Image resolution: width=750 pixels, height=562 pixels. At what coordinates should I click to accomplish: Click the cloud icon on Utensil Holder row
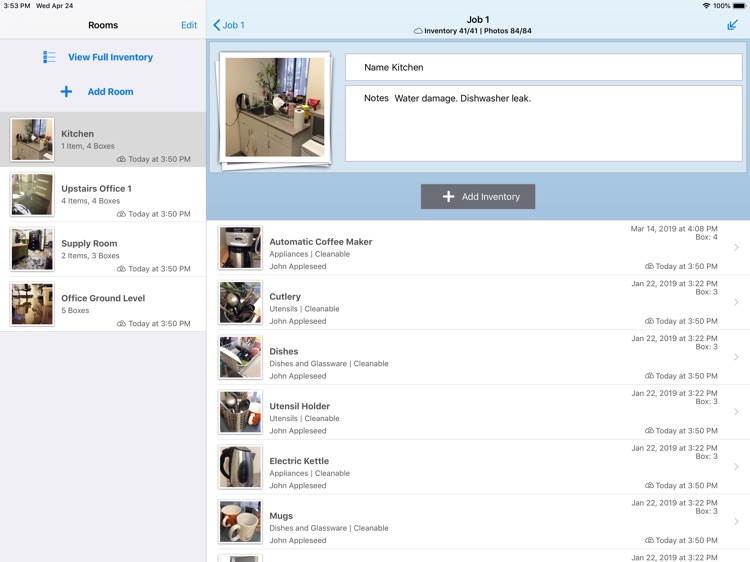pos(649,430)
